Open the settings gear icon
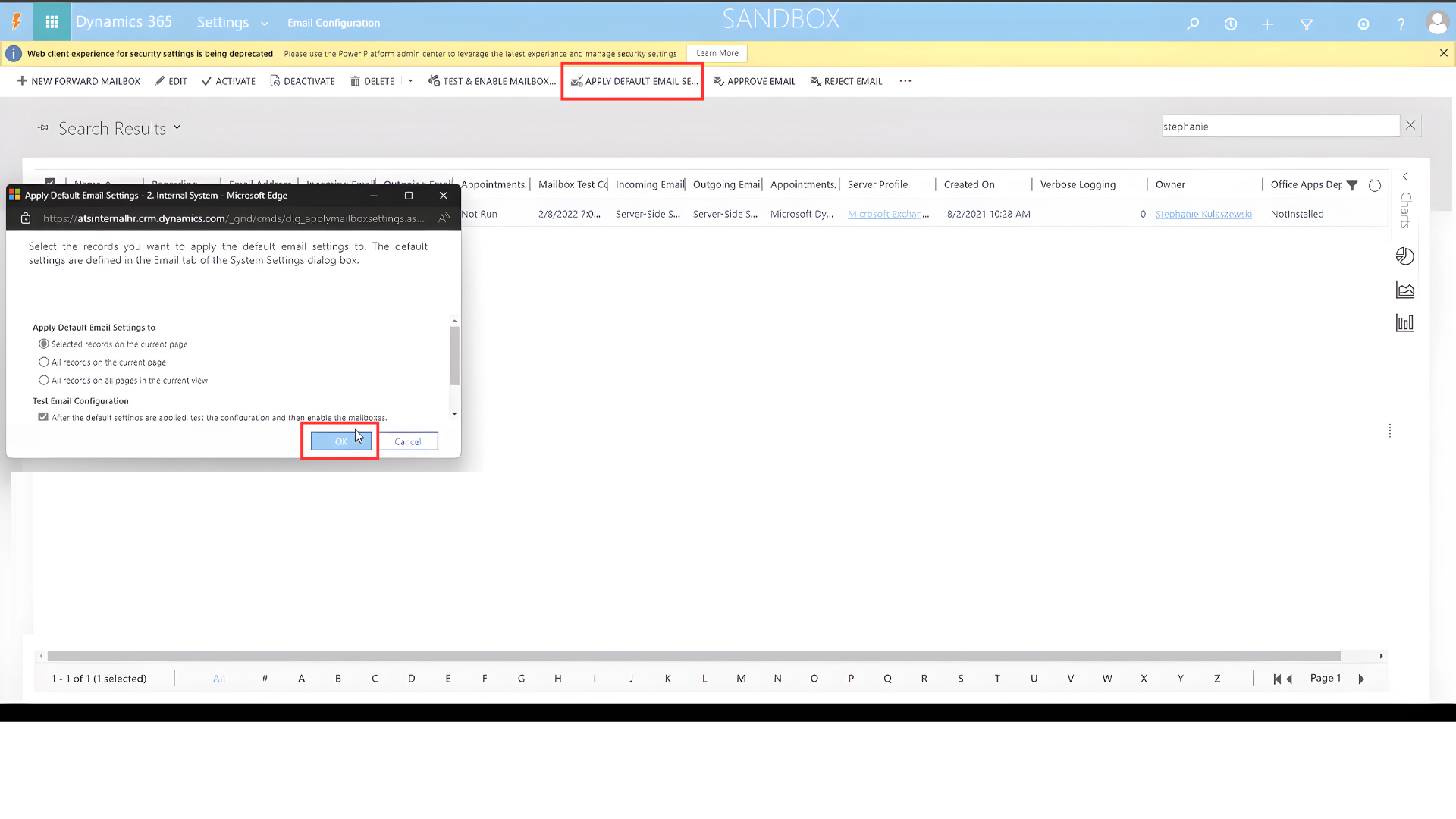Image resolution: width=1456 pixels, height=819 pixels. [1363, 24]
